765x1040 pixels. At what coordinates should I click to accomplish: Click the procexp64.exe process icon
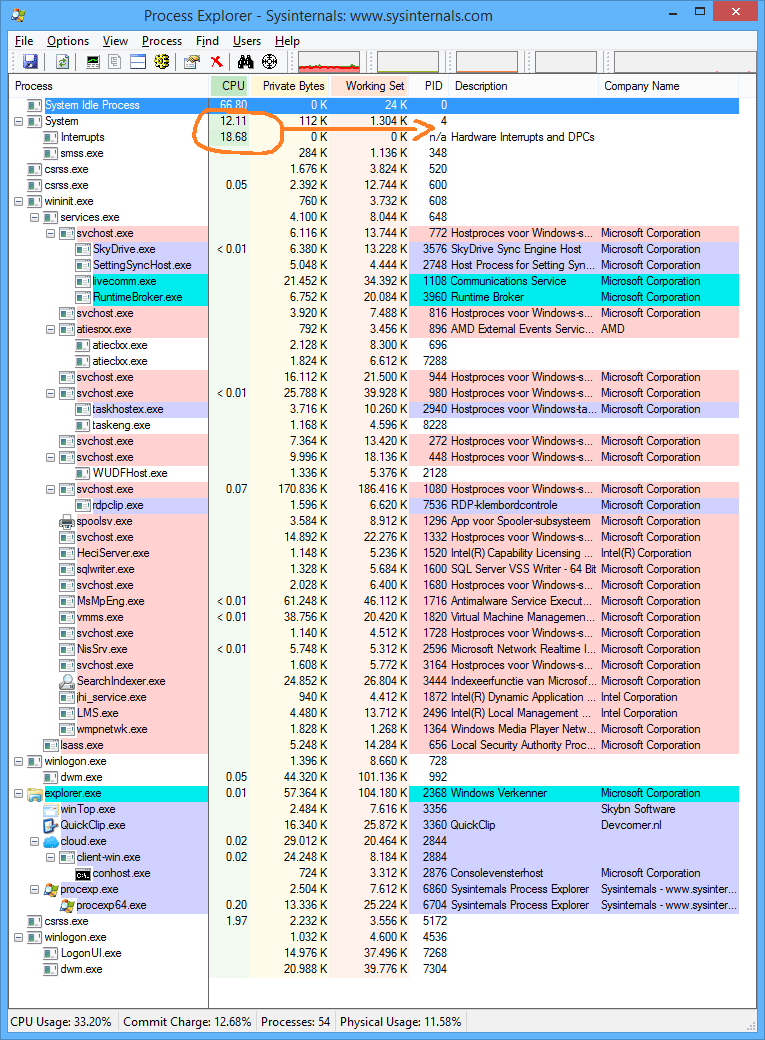click(x=66, y=905)
